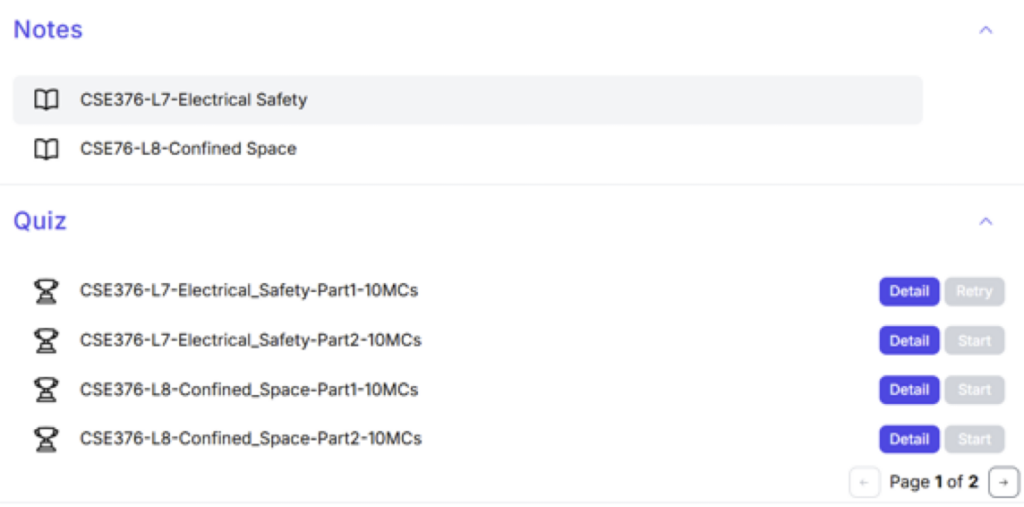This screenshot has height=507, width=1024.
Task: Click hourglass icon for Electrical_Safety-Part2 quiz
Action: [x=46, y=341]
